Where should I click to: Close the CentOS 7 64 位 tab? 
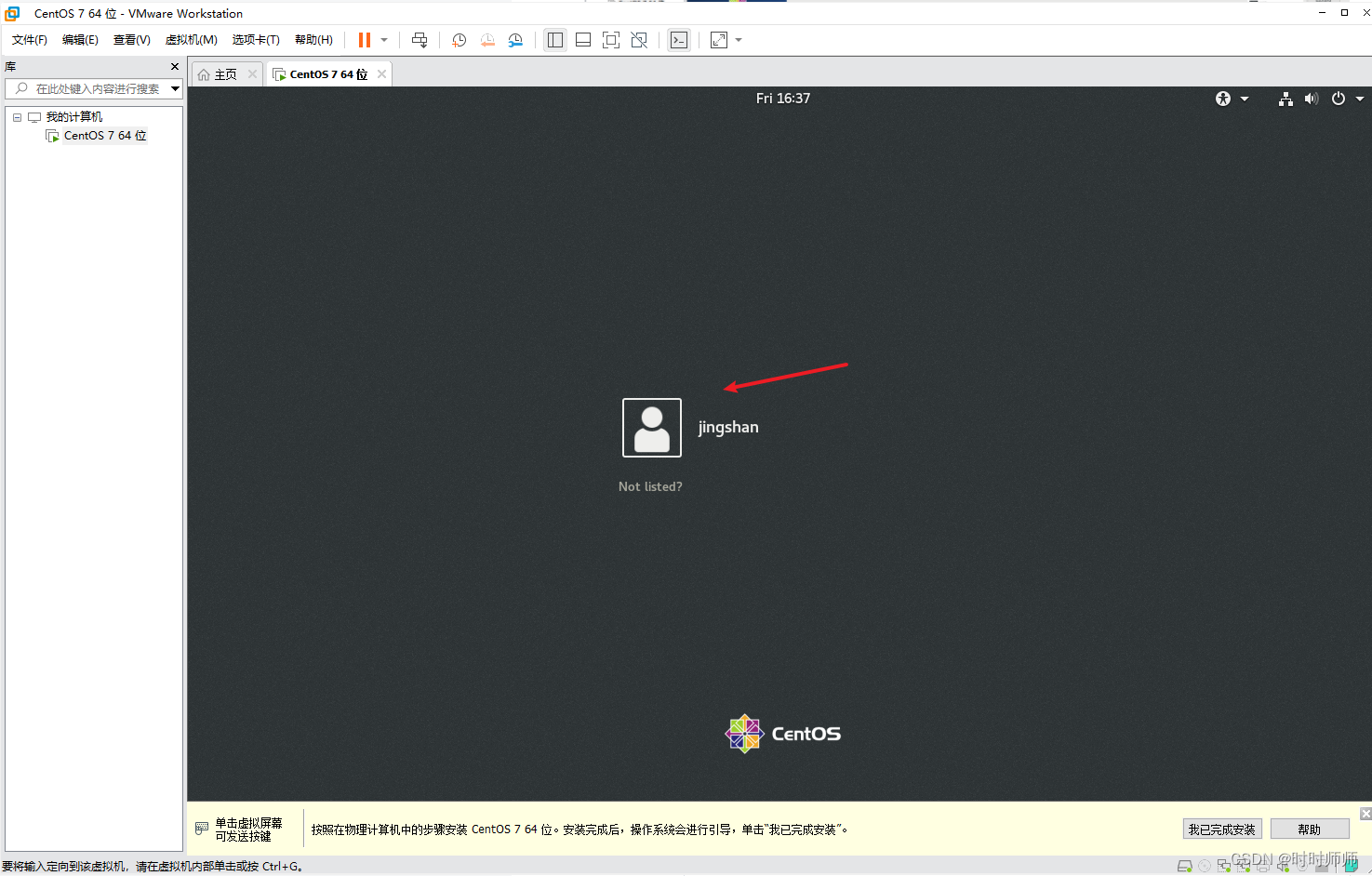[x=381, y=74]
